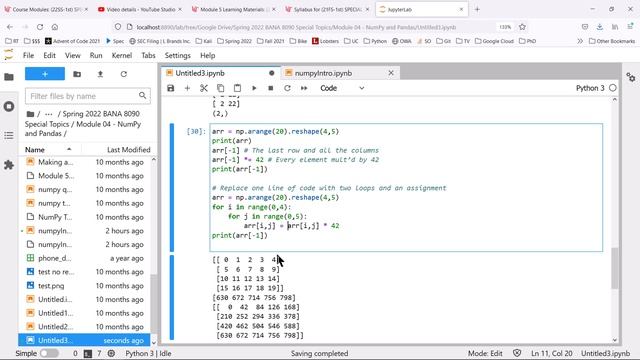Open the Spring 2022 bookmarks folder

234,41
